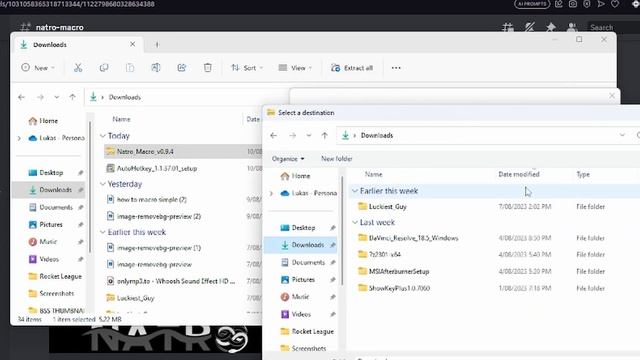Open the New dropdown in Explorer

38,68
